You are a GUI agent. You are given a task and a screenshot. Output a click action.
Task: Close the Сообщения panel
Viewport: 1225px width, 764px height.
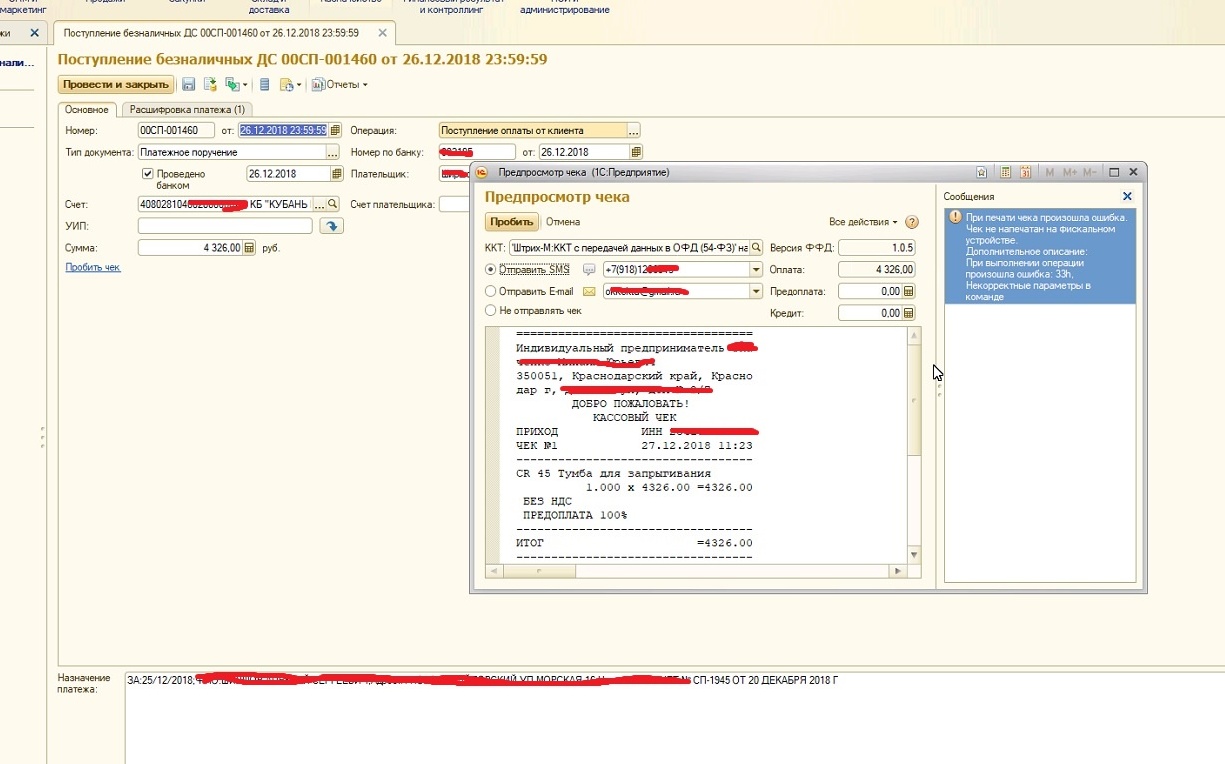tap(1127, 197)
